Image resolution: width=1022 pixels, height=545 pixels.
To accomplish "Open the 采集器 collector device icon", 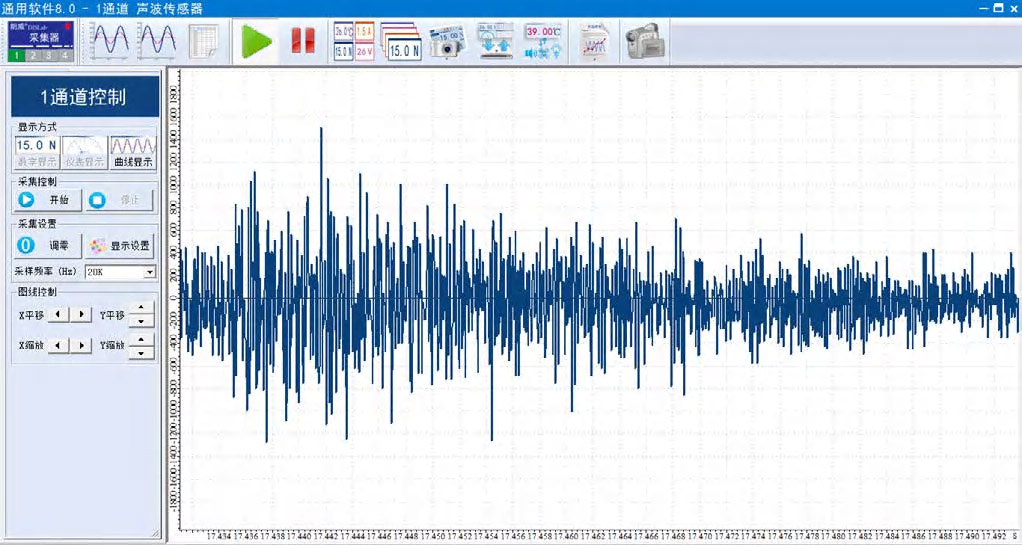I will click(x=43, y=41).
